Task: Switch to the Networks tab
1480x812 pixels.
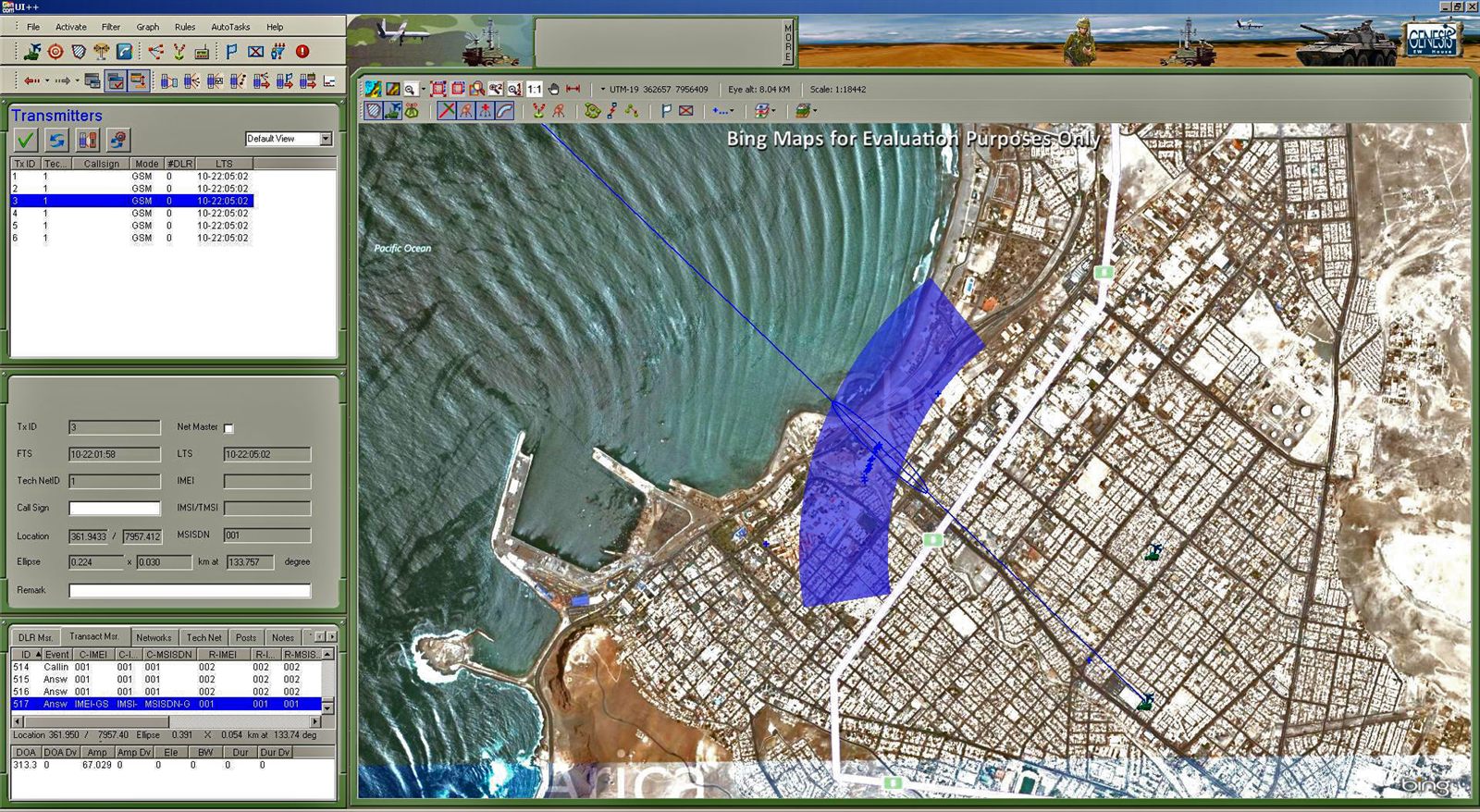Action: click(154, 637)
